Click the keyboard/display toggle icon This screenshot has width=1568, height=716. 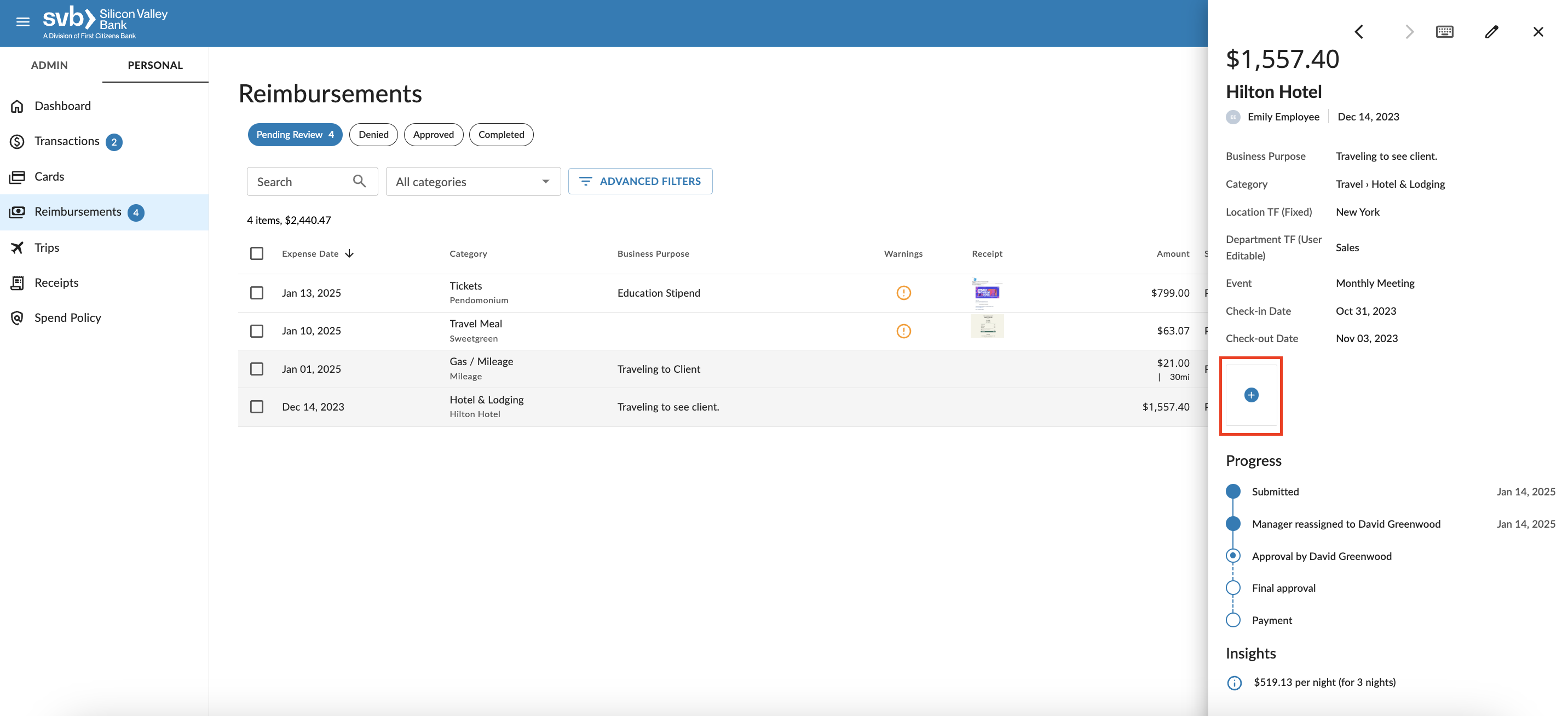coord(1444,30)
